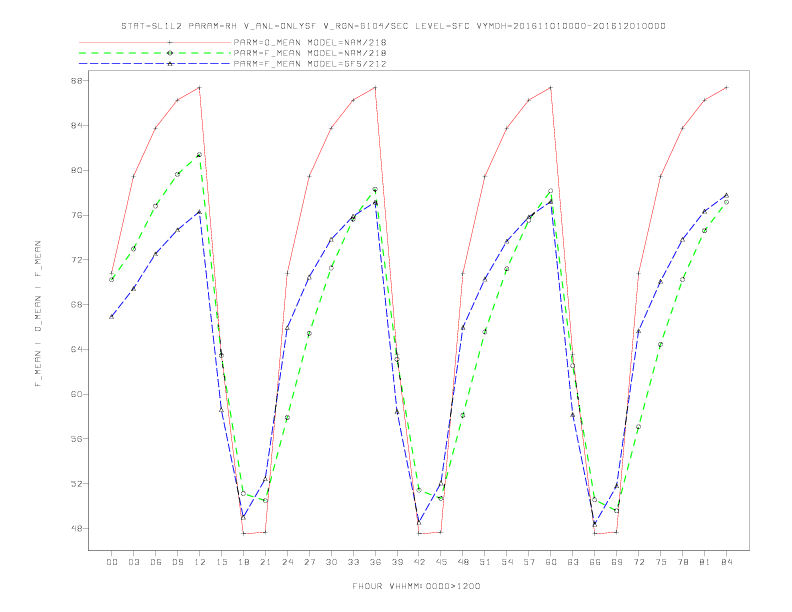The image size is (792, 612).
Task: Click the chart title starting with STAT=SL1L2
Action: click(x=393, y=26)
